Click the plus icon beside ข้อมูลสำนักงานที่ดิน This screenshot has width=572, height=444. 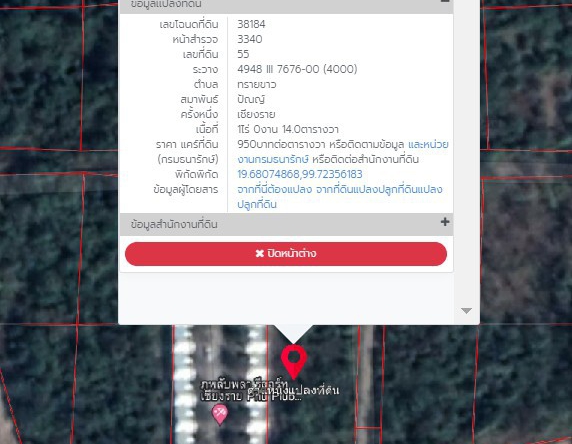(445, 222)
